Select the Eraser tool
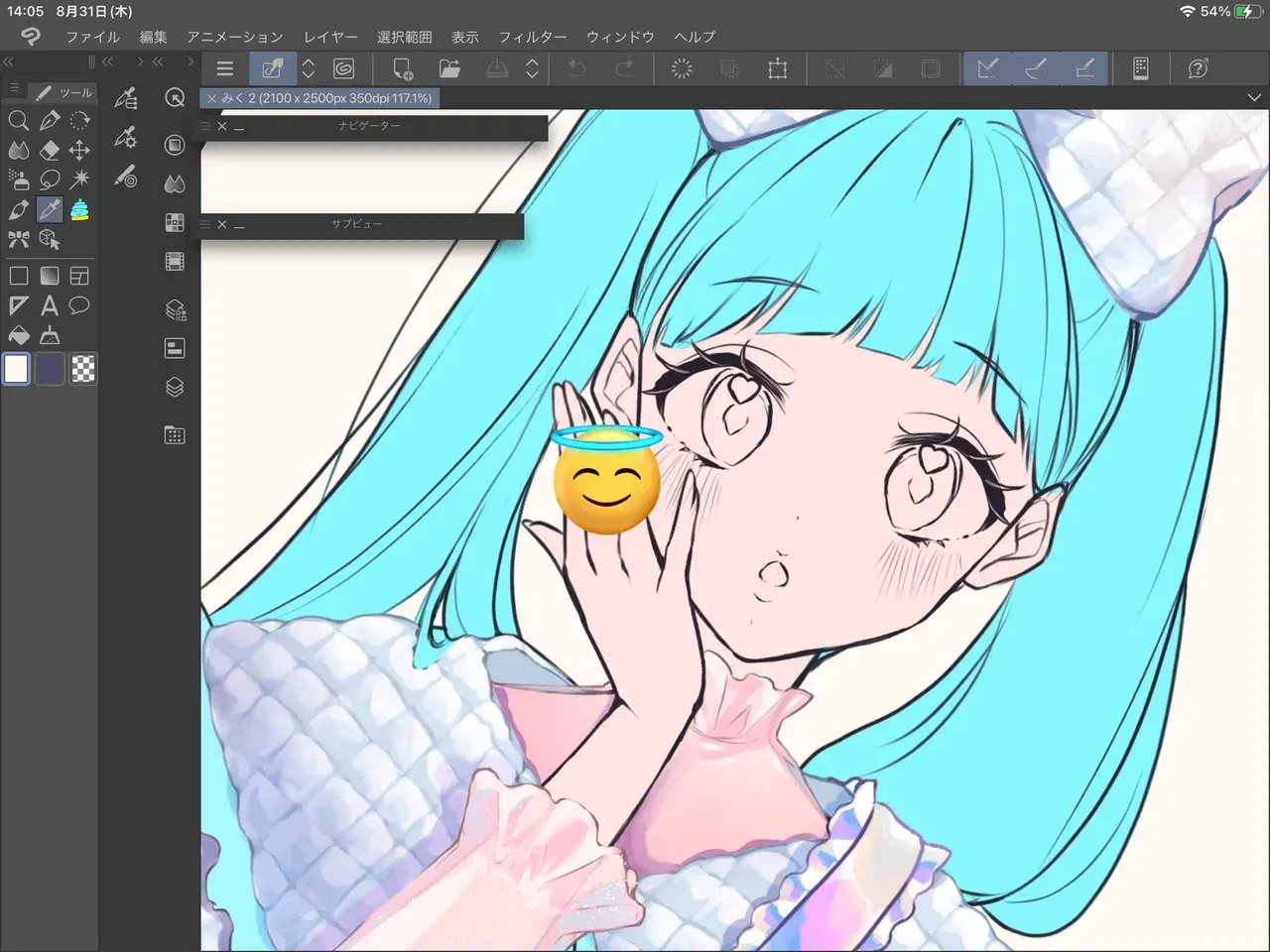1270x952 pixels. coord(49,151)
